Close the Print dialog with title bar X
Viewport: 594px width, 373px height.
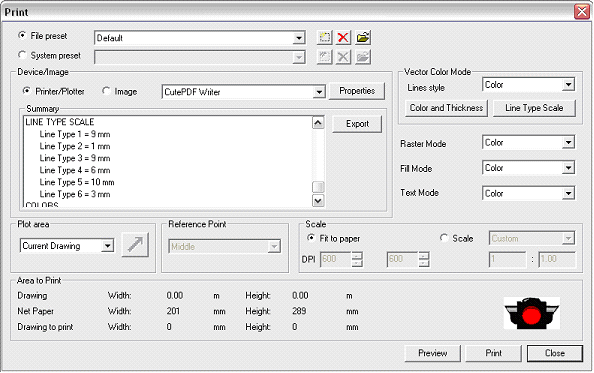tap(581, 12)
